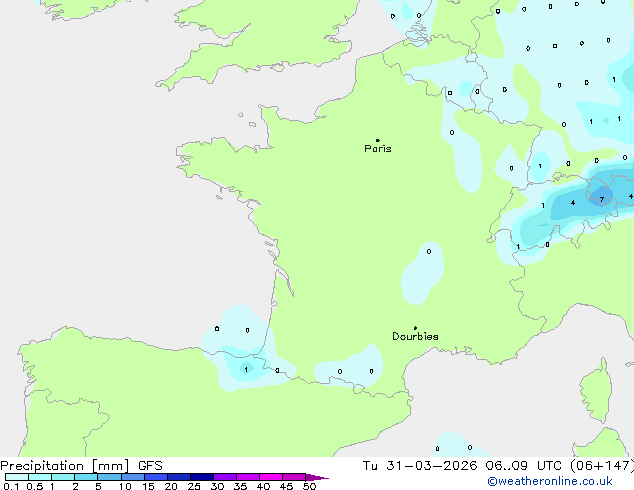Click the '50' legend scale number
The height and width of the screenshot is (490, 634).
(309, 486)
